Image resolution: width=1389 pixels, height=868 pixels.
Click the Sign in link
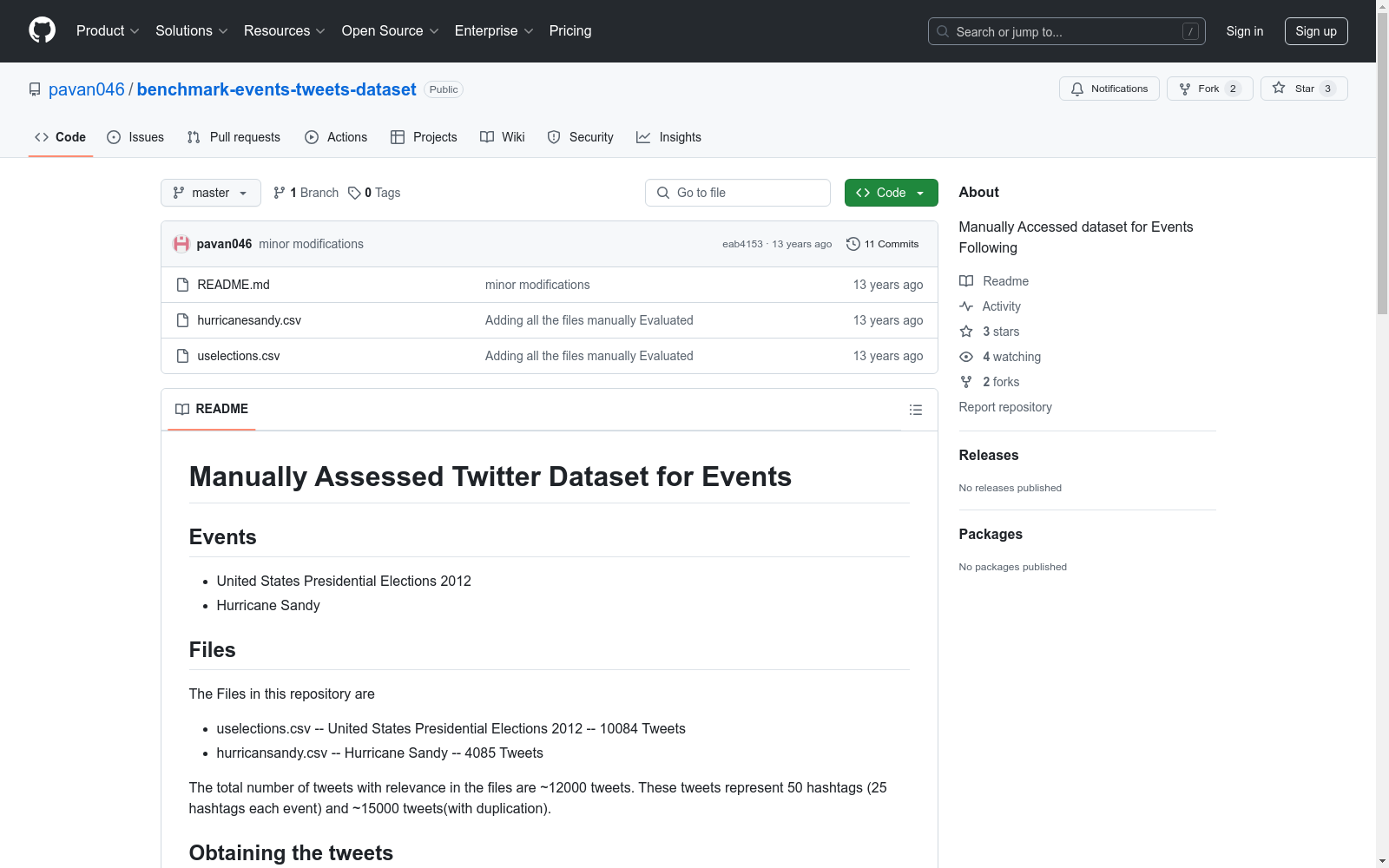[x=1245, y=31]
